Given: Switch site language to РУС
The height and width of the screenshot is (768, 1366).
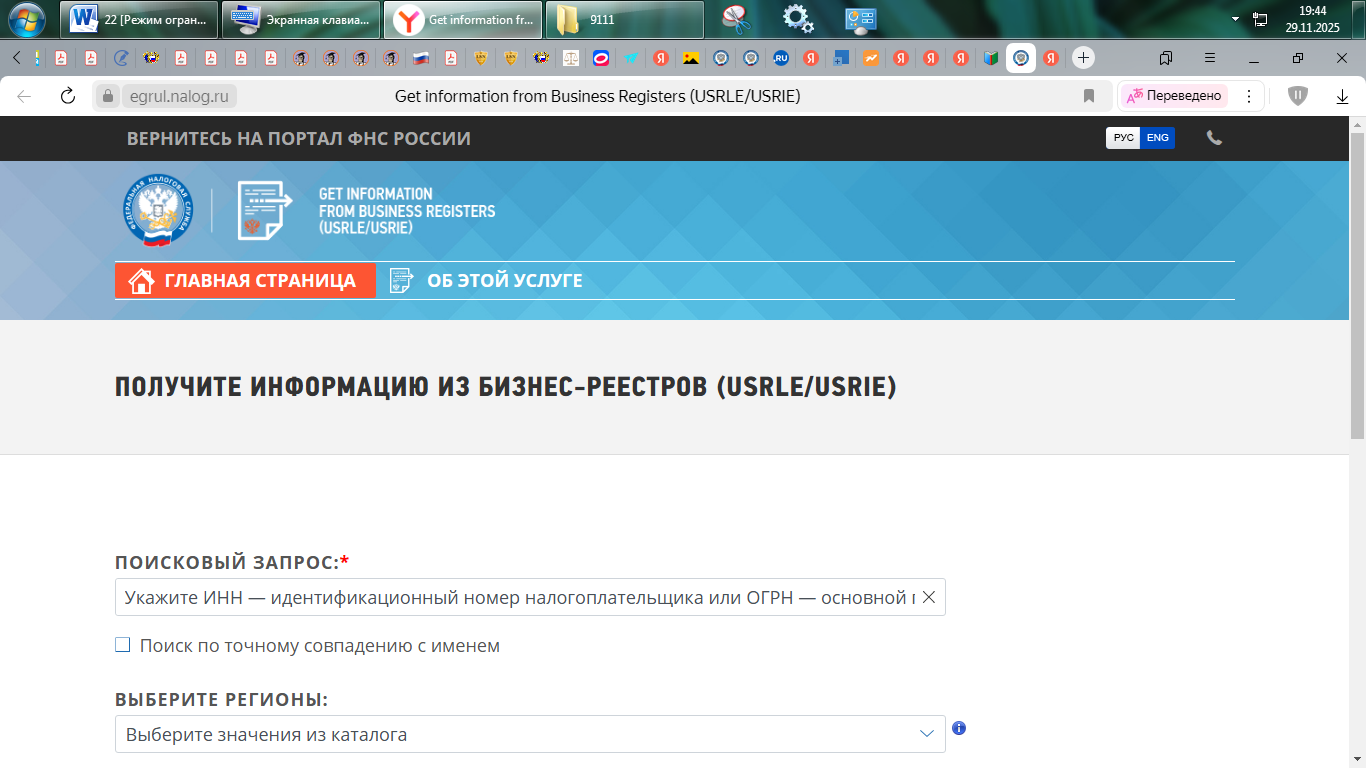Looking at the screenshot, I should click(x=1123, y=138).
